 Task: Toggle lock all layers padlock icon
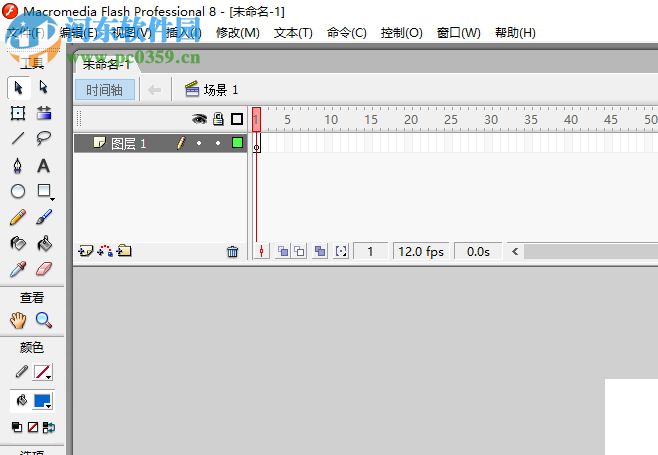coord(218,119)
